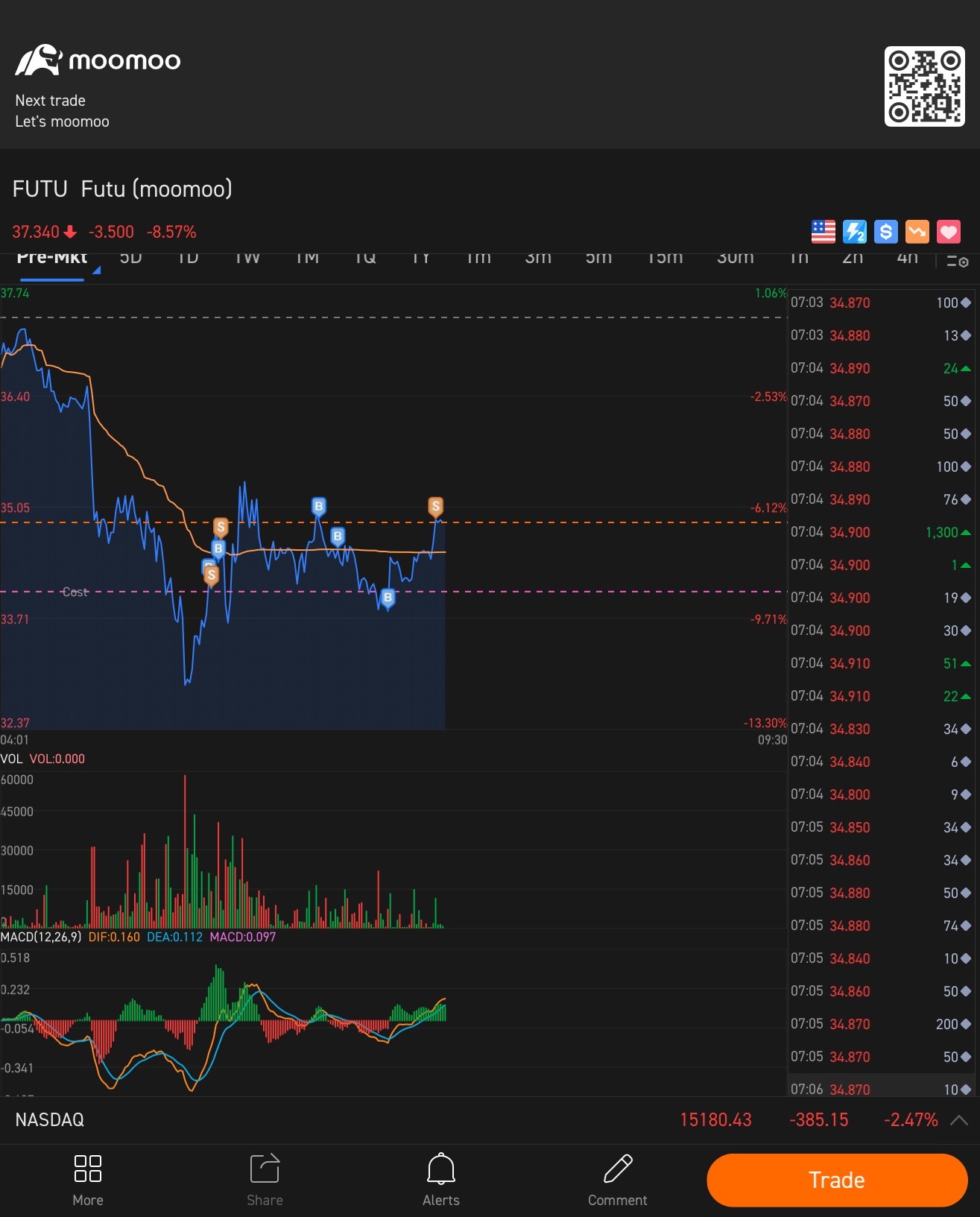Tap the B marker just below the orange dashed line
The height and width of the screenshot is (1217, 980).
click(x=338, y=537)
